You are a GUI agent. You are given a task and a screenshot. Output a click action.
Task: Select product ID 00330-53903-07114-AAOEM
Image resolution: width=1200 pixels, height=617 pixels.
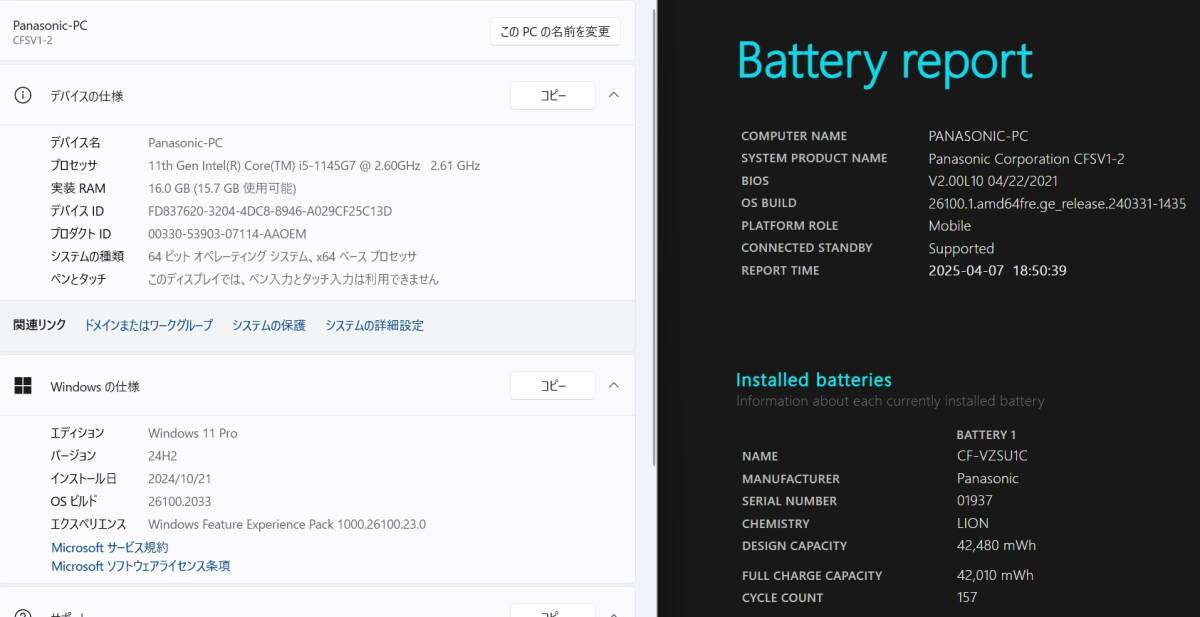point(227,234)
